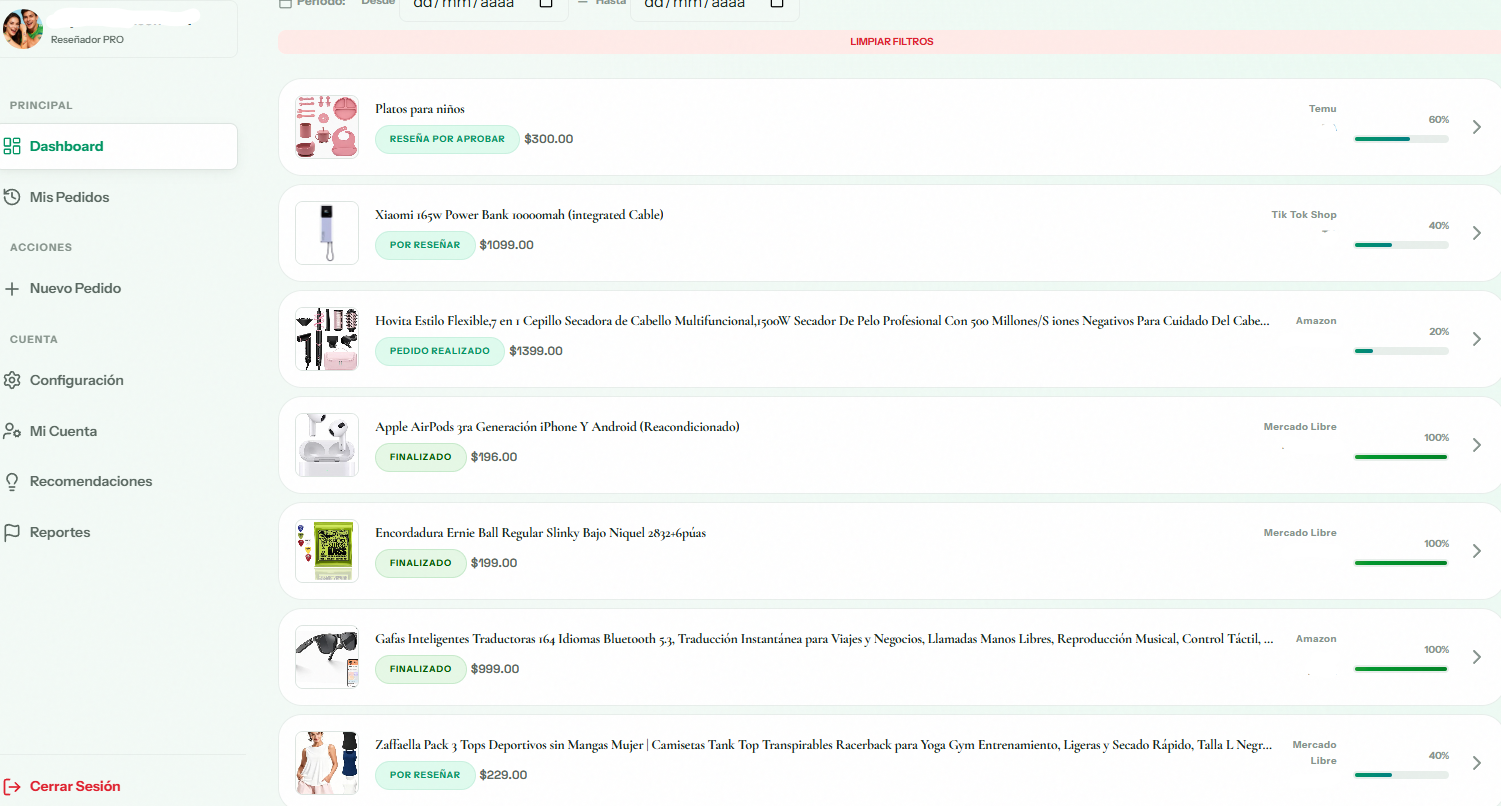This screenshot has width=1501, height=806.
Task: Open the Hovita hair dryer product thumbnail
Action: coord(327,339)
